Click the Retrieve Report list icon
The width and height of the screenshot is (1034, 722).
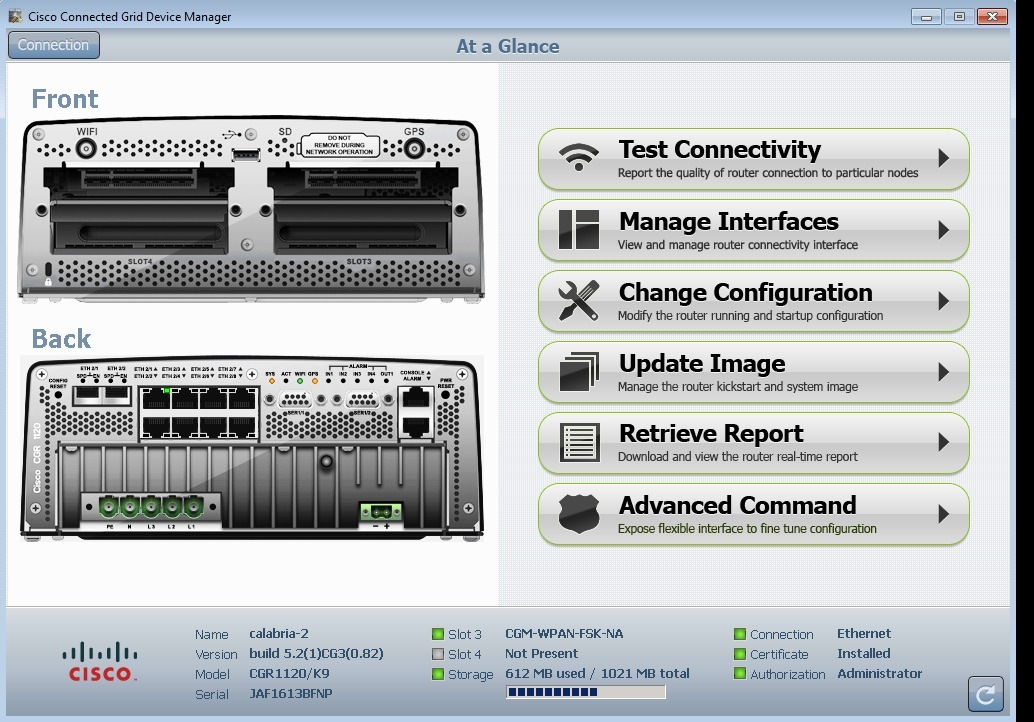pyautogui.click(x=579, y=442)
